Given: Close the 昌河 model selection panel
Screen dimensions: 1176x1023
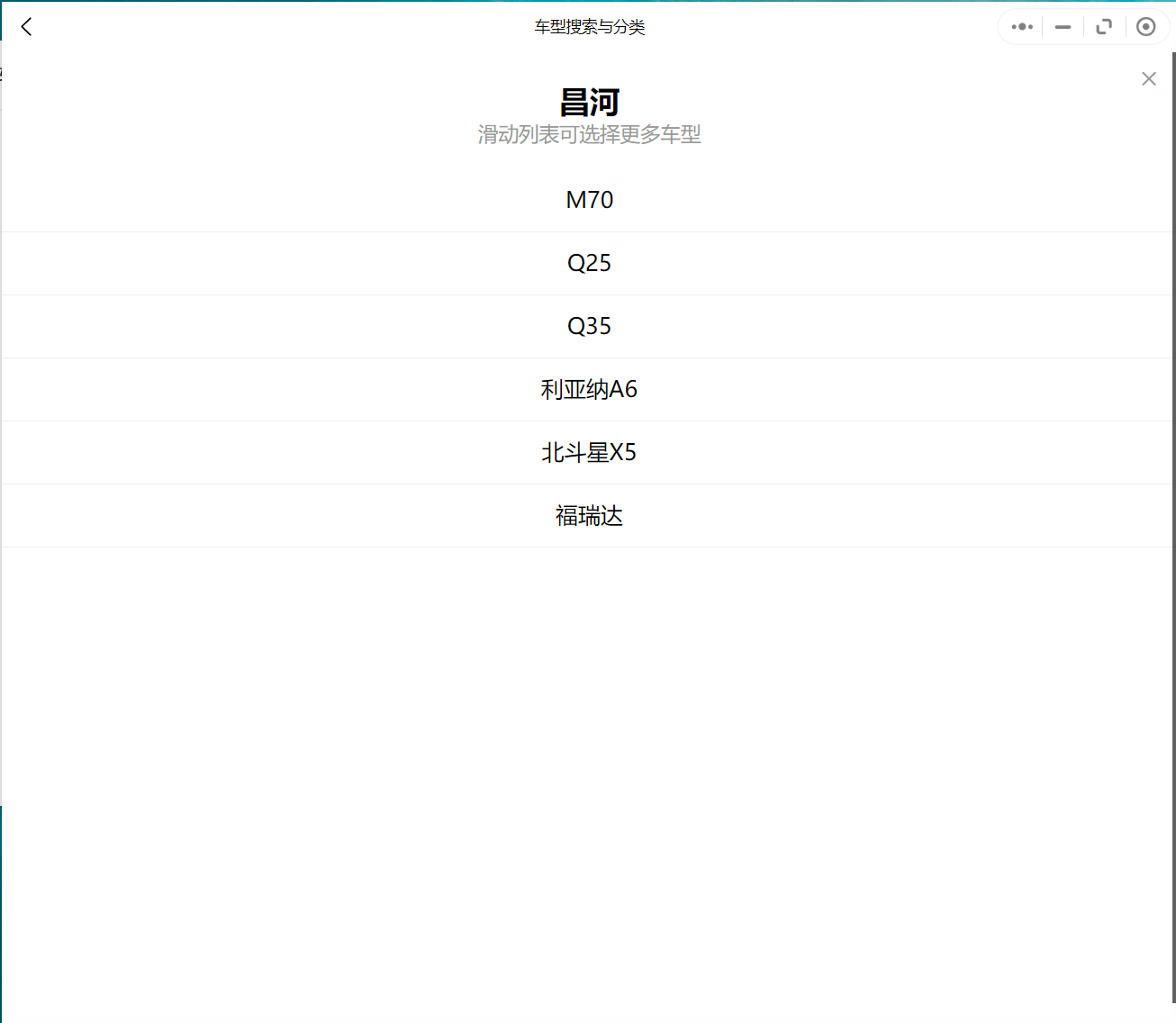Looking at the screenshot, I should (x=1148, y=79).
